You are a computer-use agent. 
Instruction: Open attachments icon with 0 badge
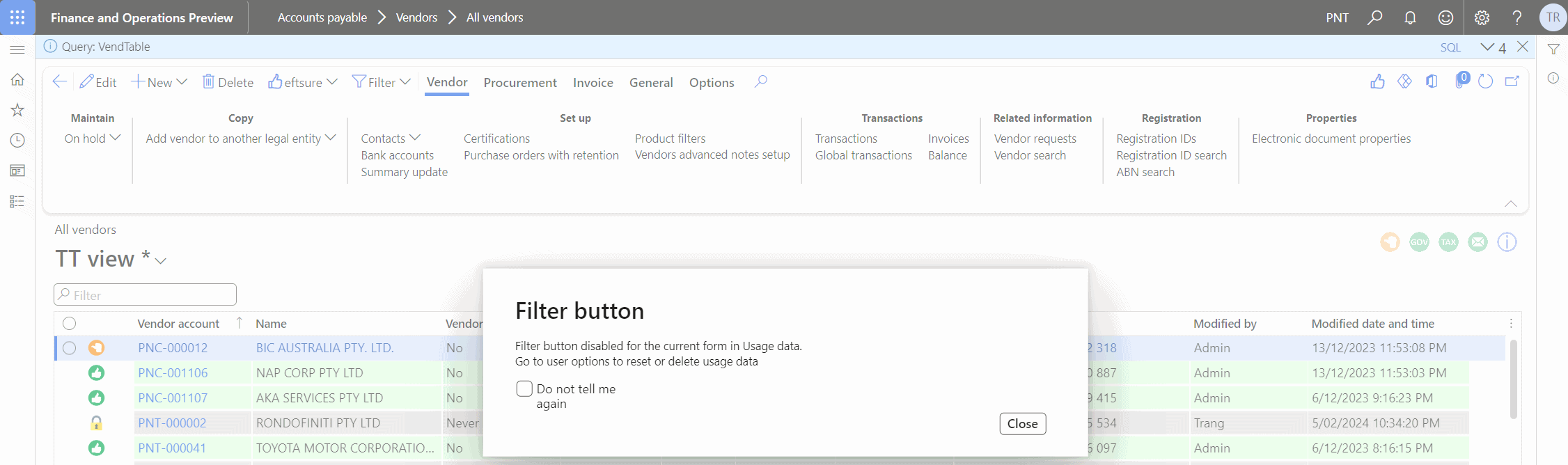coord(1461,80)
